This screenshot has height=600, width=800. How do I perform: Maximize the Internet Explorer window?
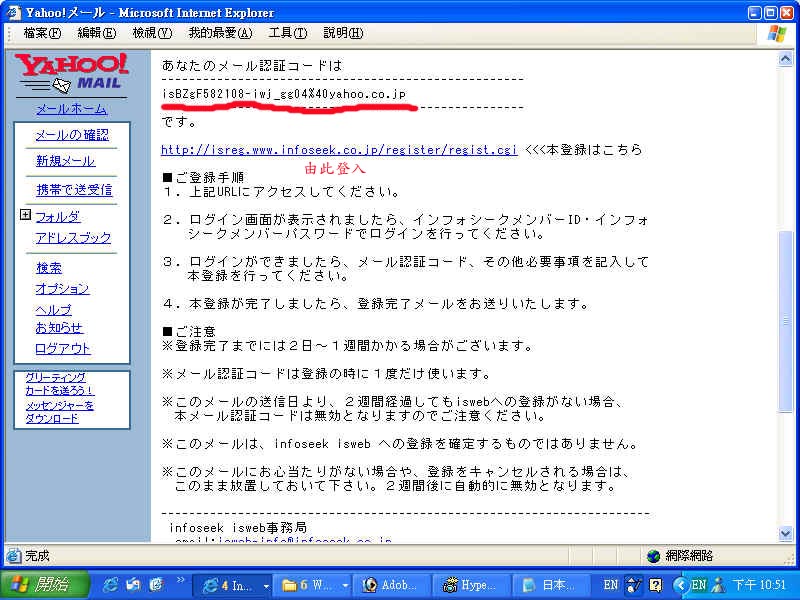(x=771, y=12)
